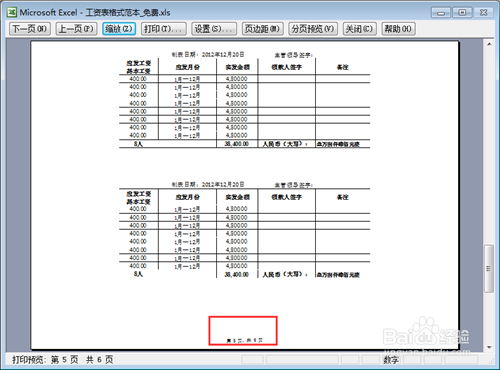500x370 pixels.
Task: Show margins with 页边距 button
Action: click(x=262, y=29)
